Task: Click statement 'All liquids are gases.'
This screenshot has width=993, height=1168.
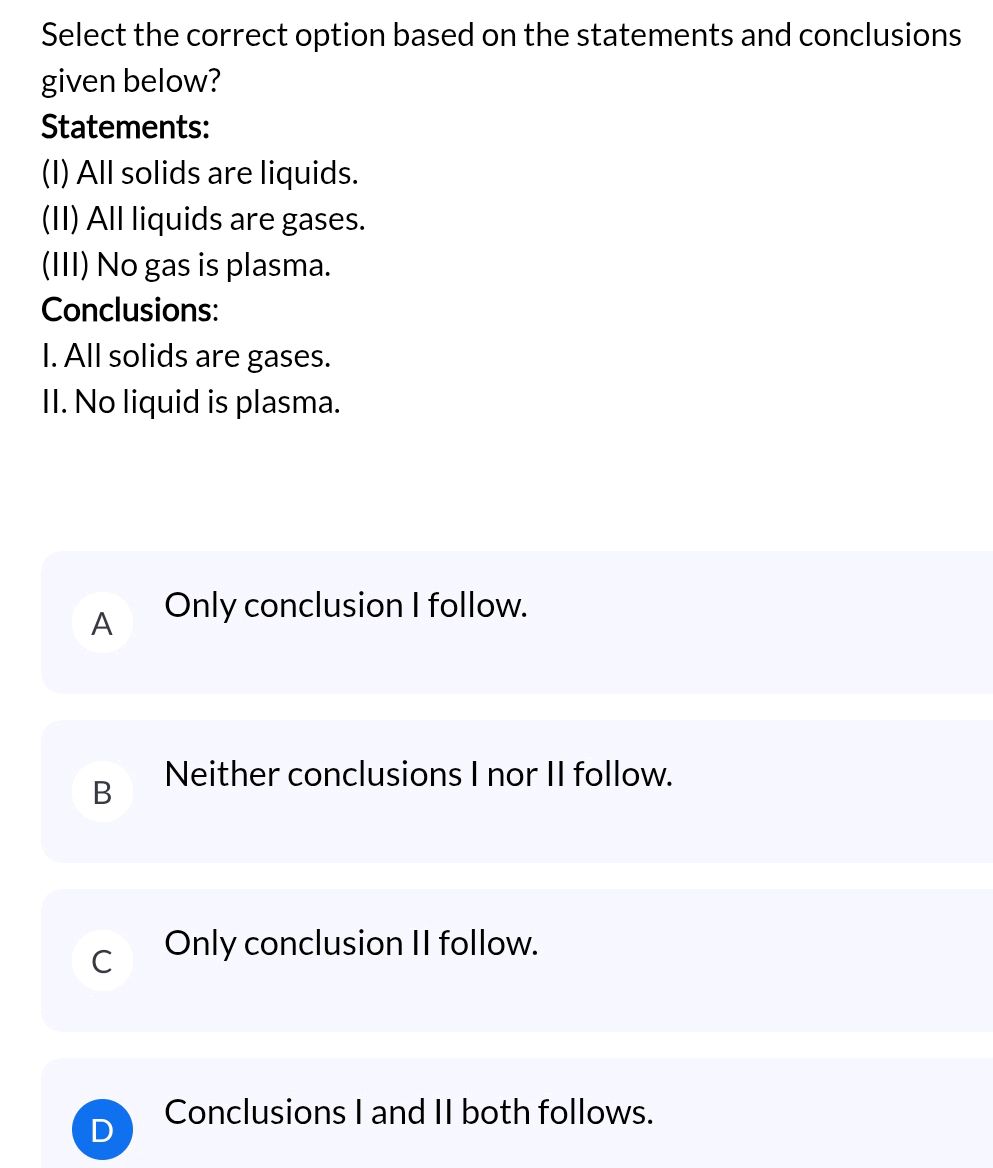Action: (203, 219)
